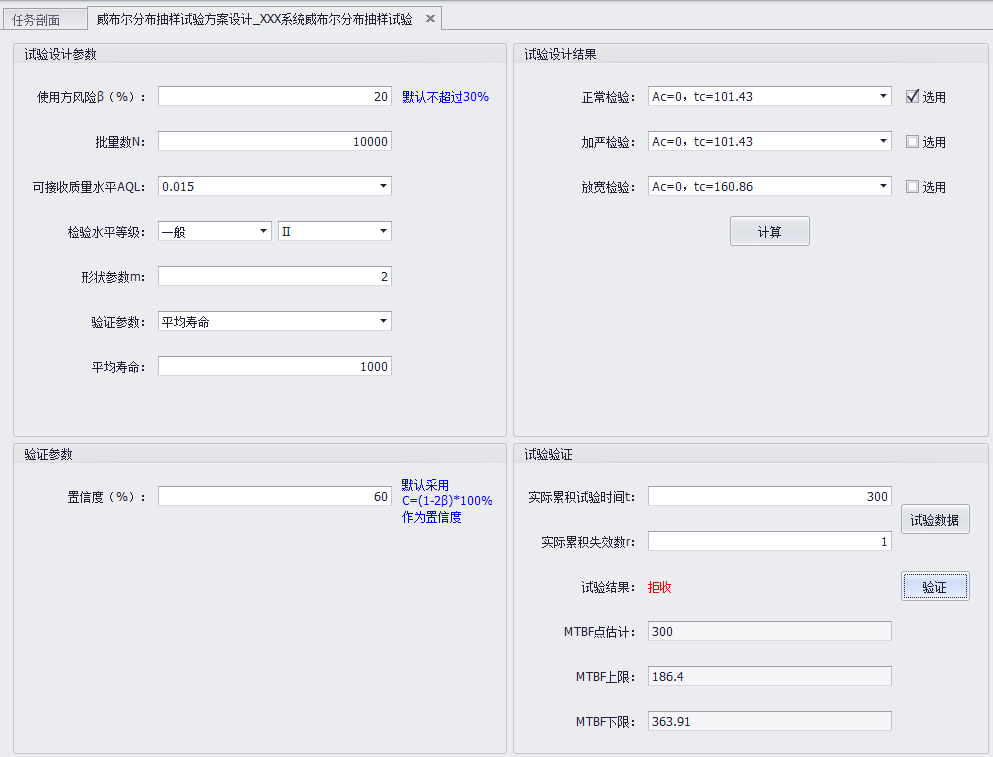Click the 置信度 percentage input

click(x=274, y=496)
